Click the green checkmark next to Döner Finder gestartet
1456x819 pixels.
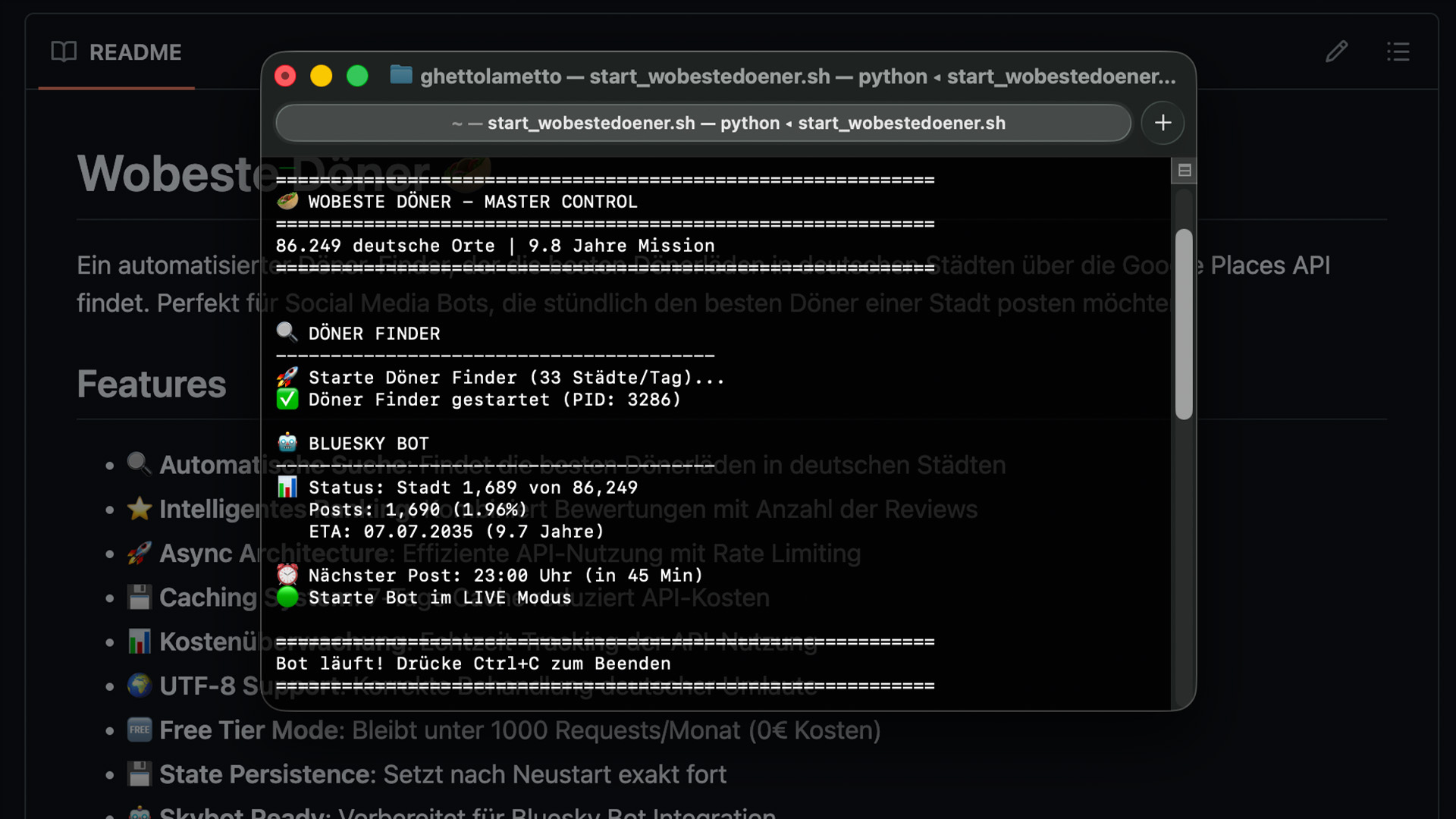point(287,399)
